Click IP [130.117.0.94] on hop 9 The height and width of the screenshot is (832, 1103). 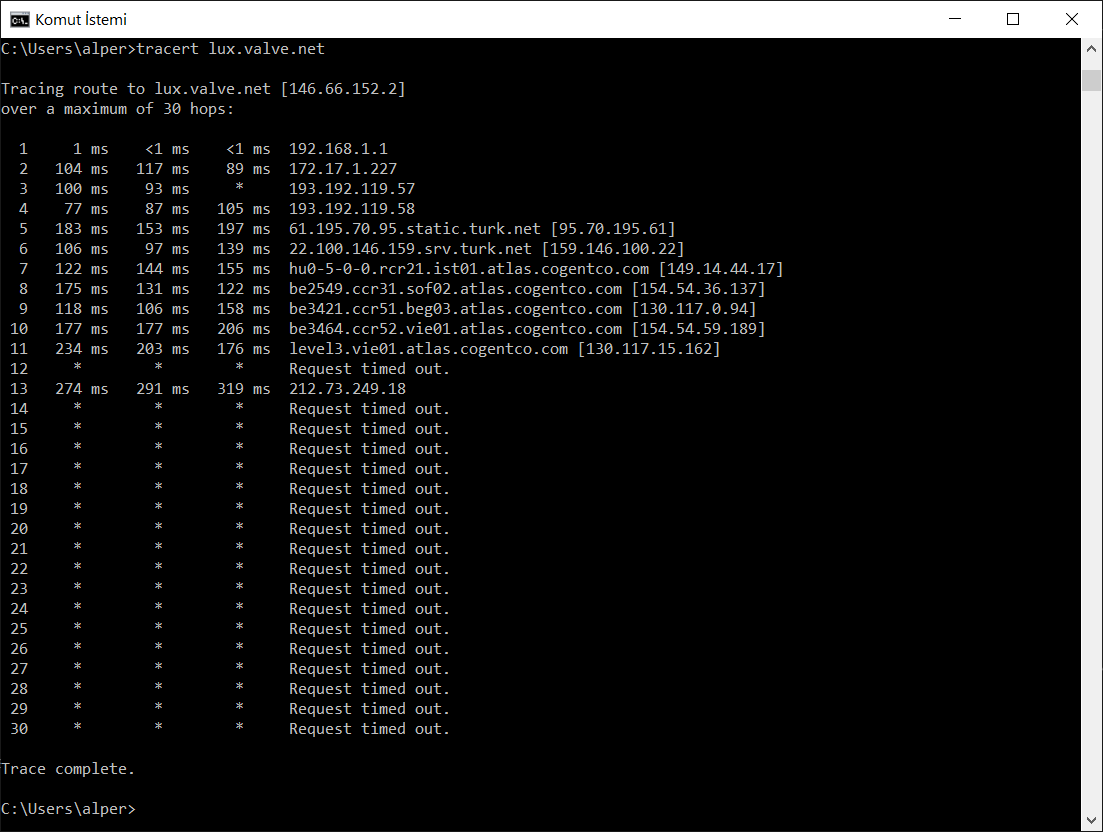(x=694, y=309)
